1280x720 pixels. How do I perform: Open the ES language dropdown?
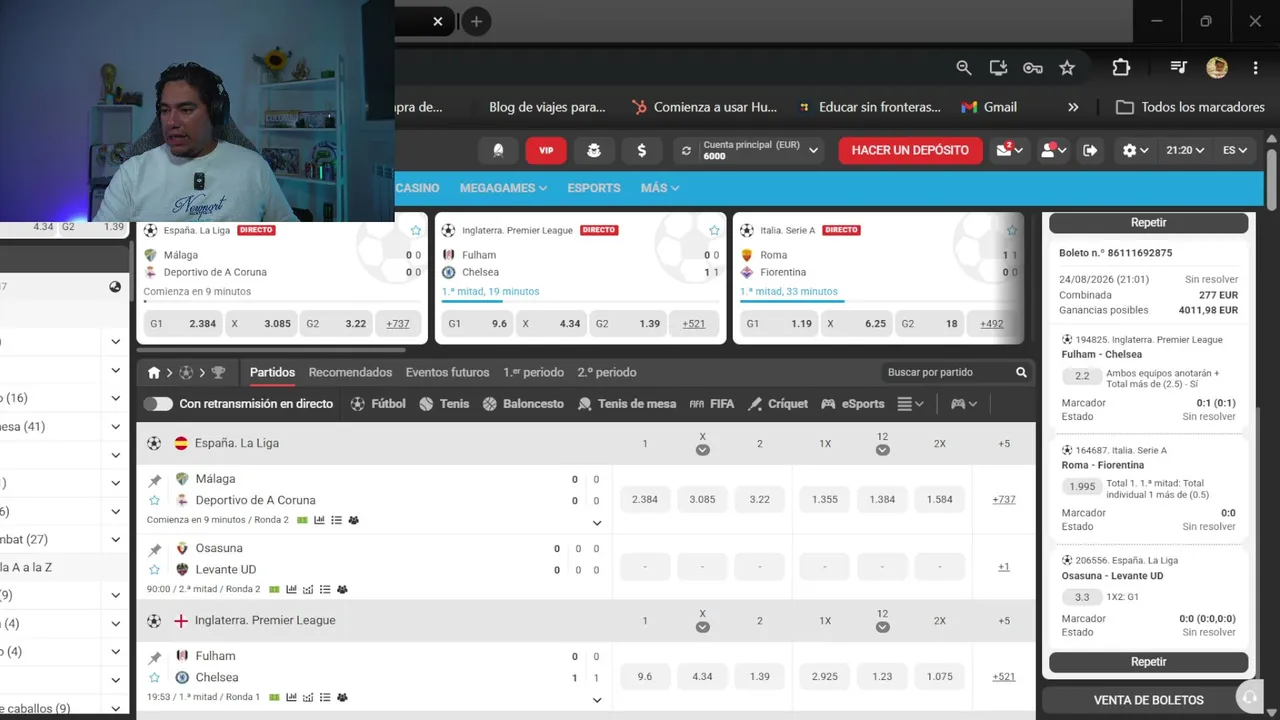pyautogui.click(x=1235, y=150)
